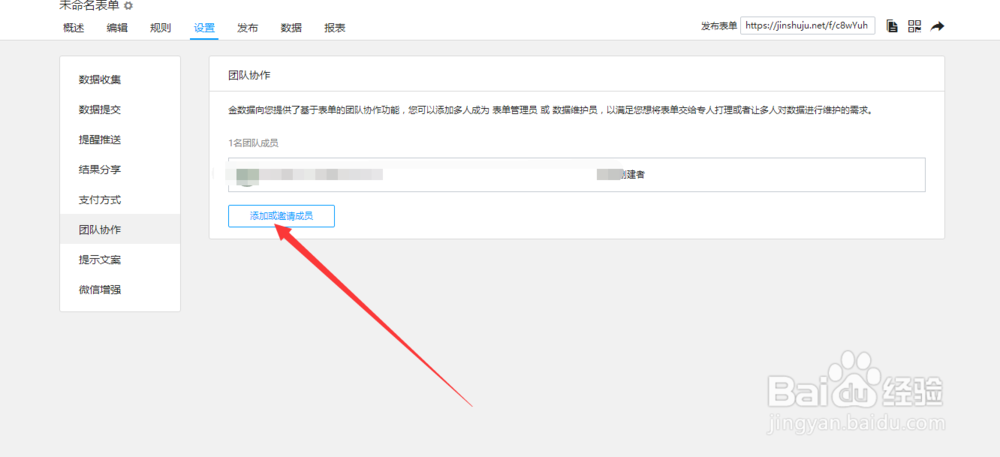Screen dimensions: 1000x457
Task: Switch to the 概述 tab
Action: click(73, 28)
